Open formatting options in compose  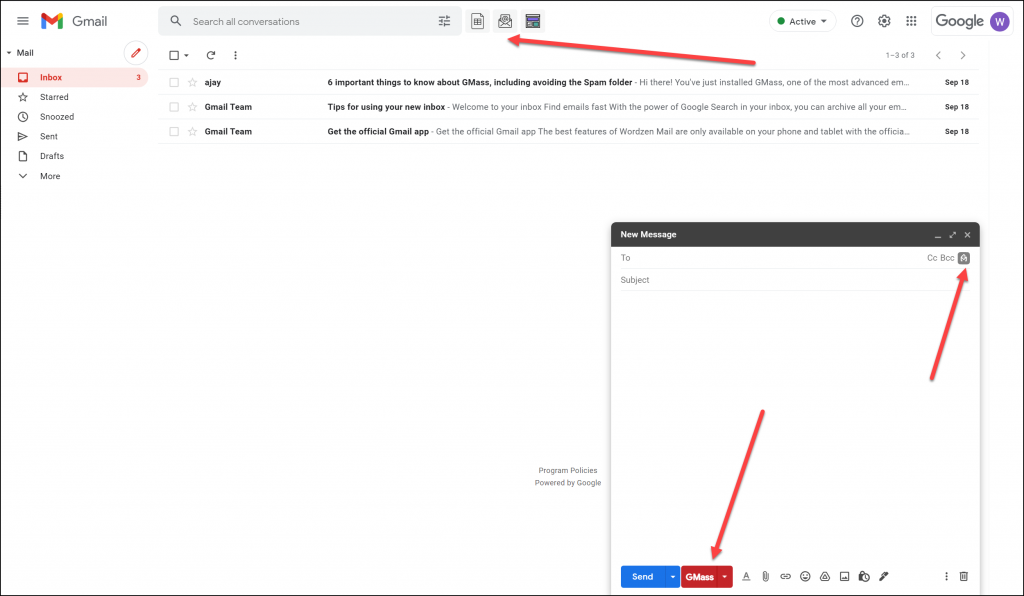746,576
